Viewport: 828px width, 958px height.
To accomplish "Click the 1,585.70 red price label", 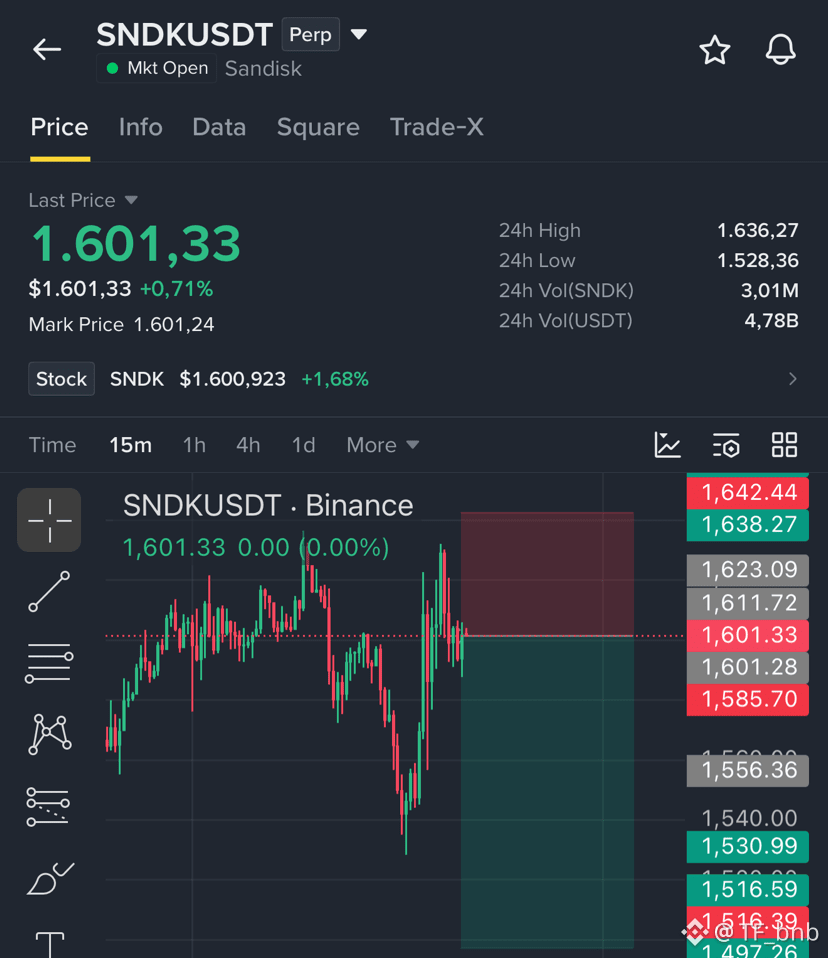I will (x=747, y=700).
